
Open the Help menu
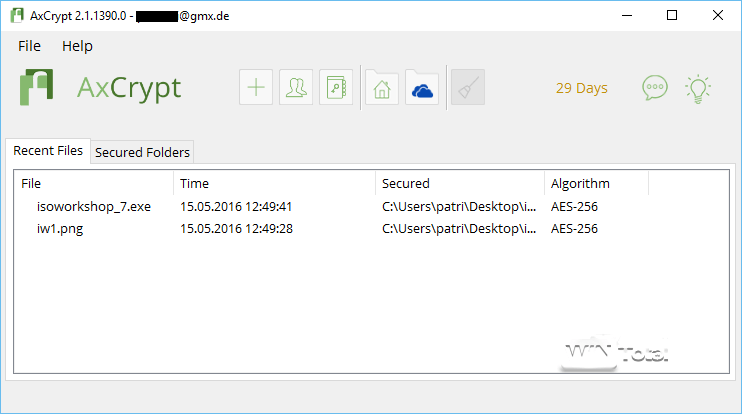(x=77, y=46)
